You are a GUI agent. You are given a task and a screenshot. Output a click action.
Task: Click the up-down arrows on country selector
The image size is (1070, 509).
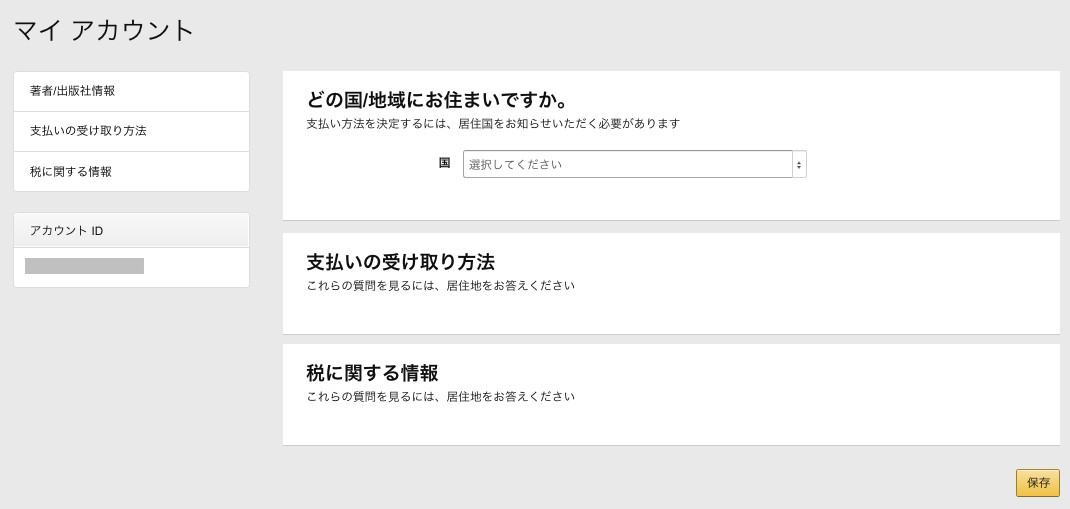(x=799, y=164)
